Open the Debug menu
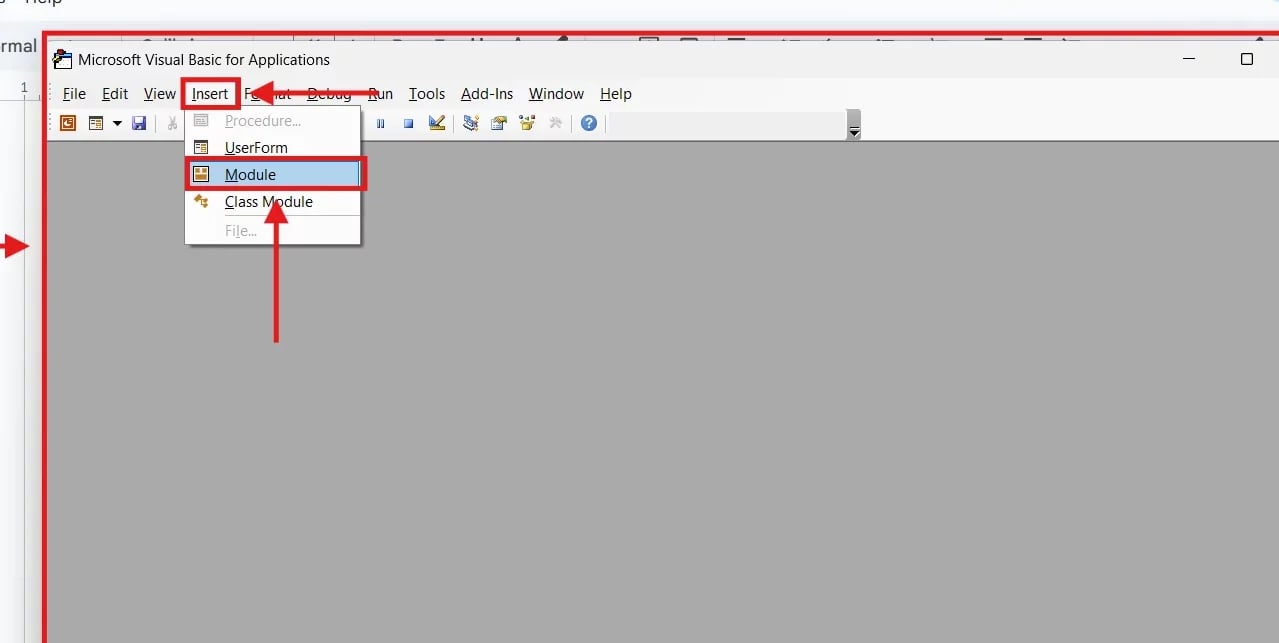 click(x=329, y=93)
